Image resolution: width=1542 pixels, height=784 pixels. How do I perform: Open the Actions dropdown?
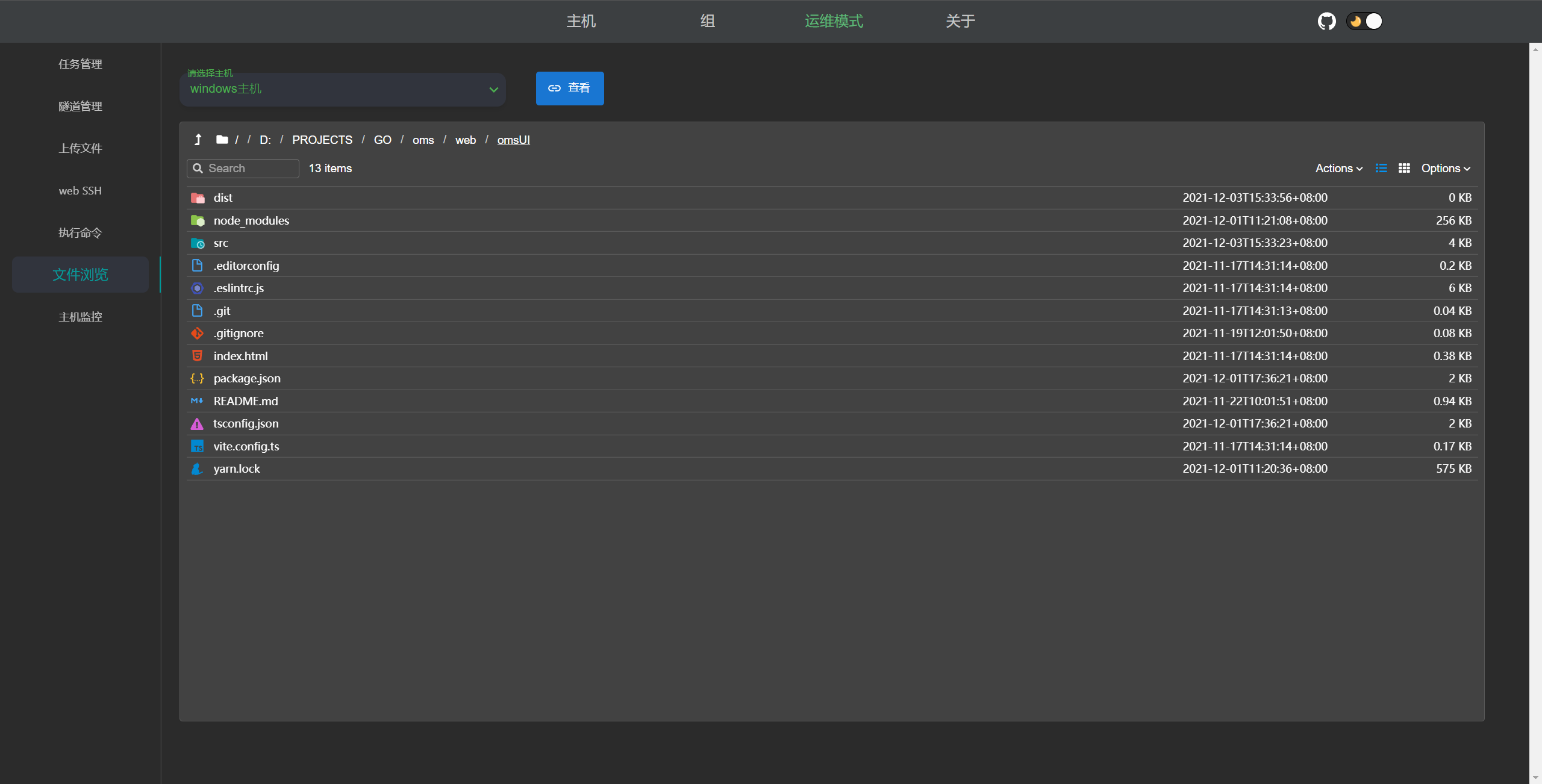point(1338,169)
